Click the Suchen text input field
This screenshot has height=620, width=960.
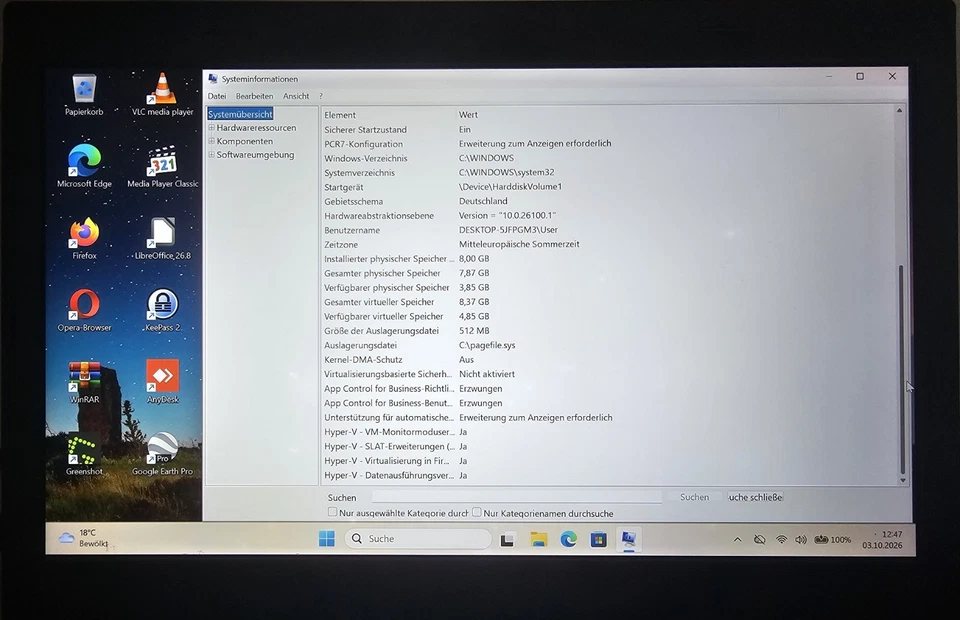[x=517, y=496]
